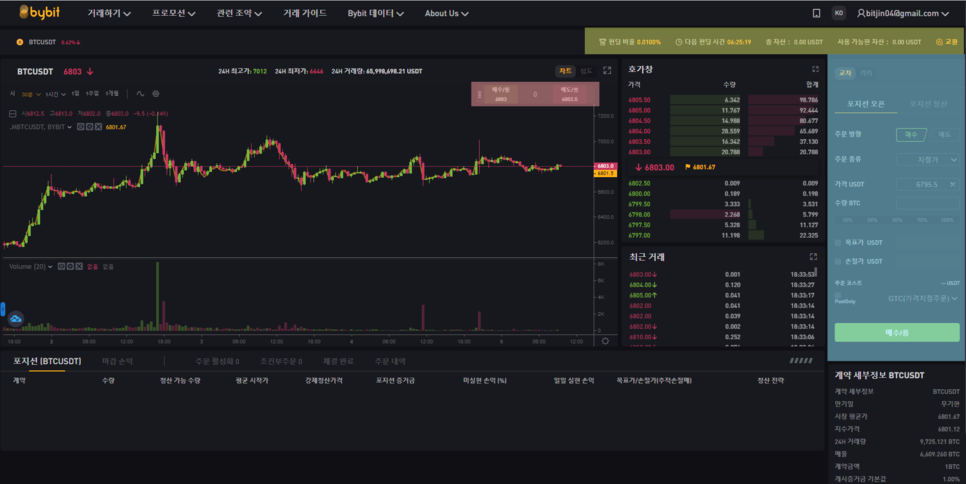The width and height of the screenshot is (966, 484).
Task: Expand the 관련 조약 navigation menu
Action: 239,14
